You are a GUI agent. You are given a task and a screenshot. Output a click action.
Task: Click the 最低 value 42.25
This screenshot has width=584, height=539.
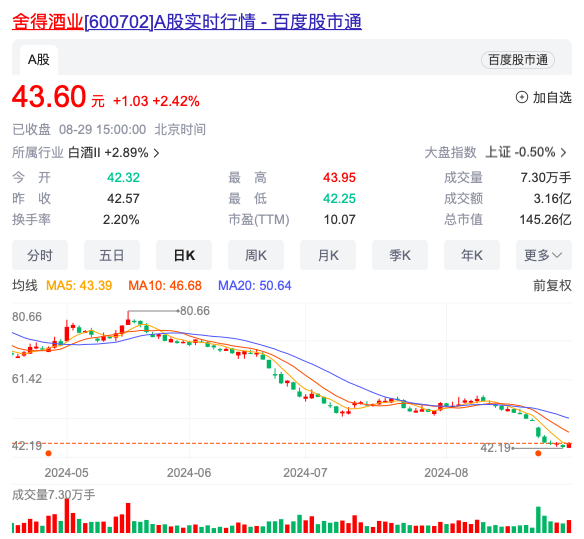pos(339,198)
